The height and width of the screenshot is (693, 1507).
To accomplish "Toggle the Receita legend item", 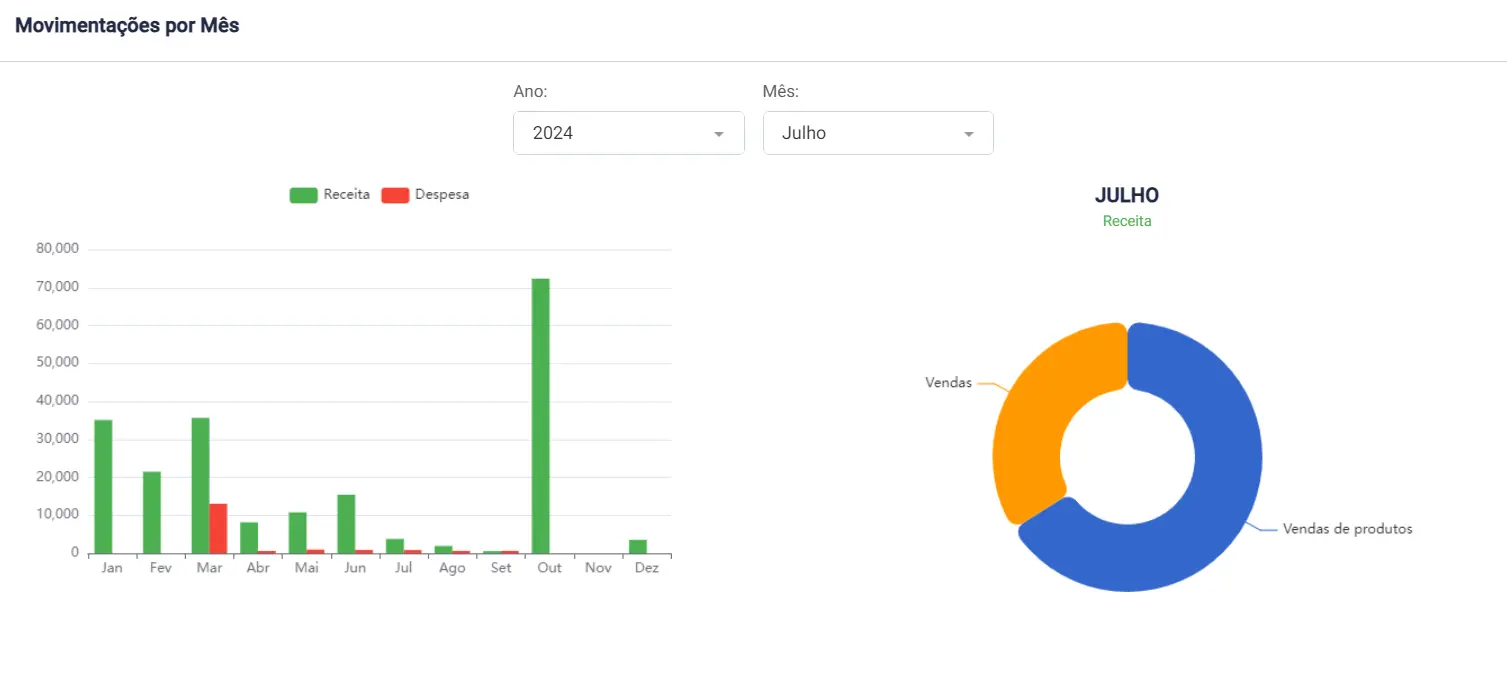I will [329, 195].
